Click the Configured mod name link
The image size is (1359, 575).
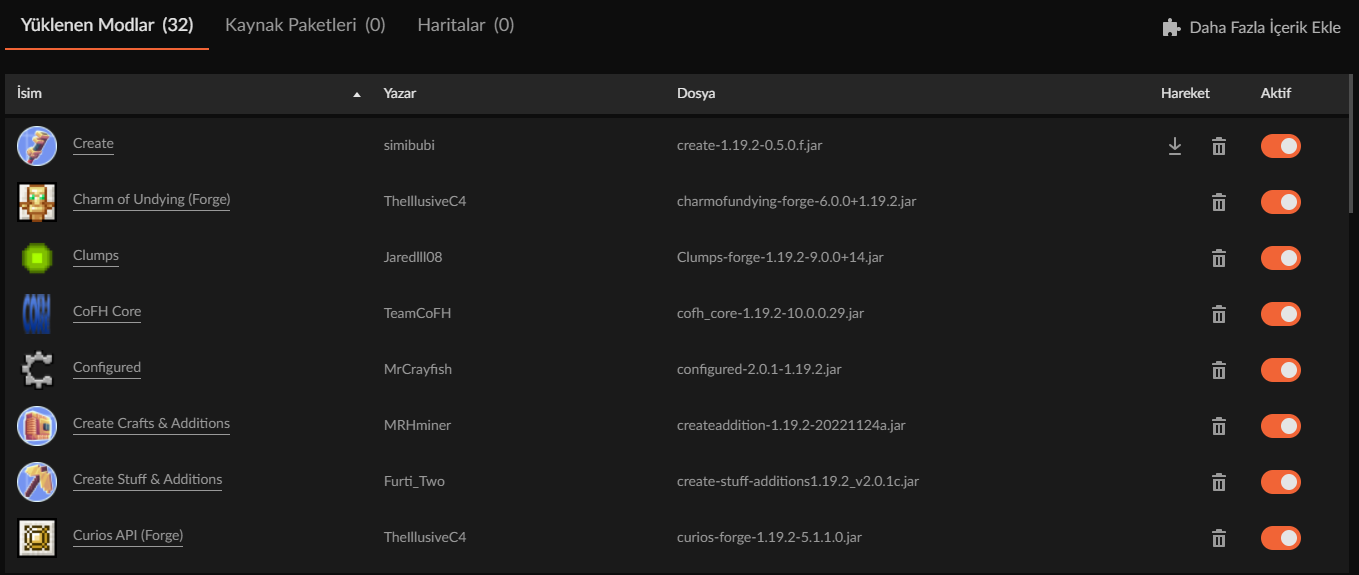(x=107, y=367)
